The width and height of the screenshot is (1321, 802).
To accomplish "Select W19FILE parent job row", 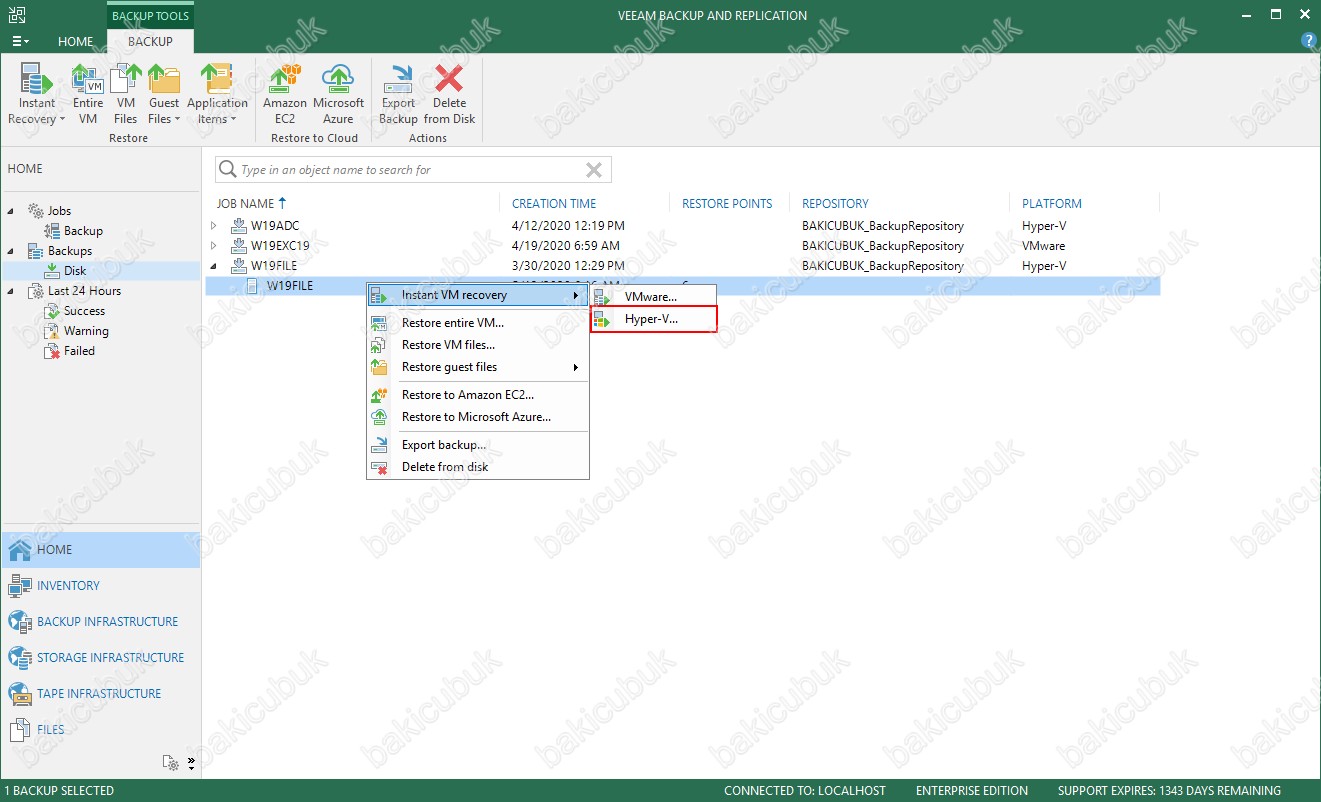I will click(682, 266).
